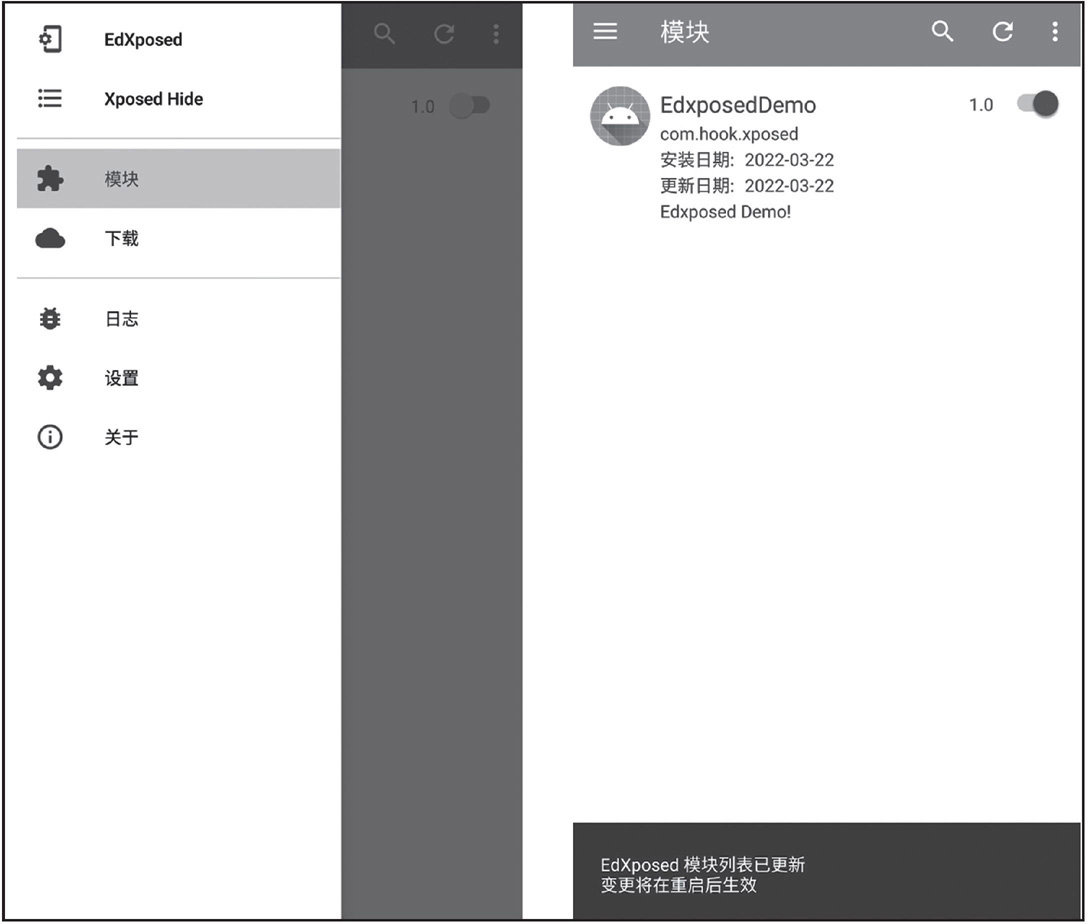The width and height of the screenshot is (1087, 924).
Task: Open 下载 in the navigation drawer
Action: click(x=178, y=238)
